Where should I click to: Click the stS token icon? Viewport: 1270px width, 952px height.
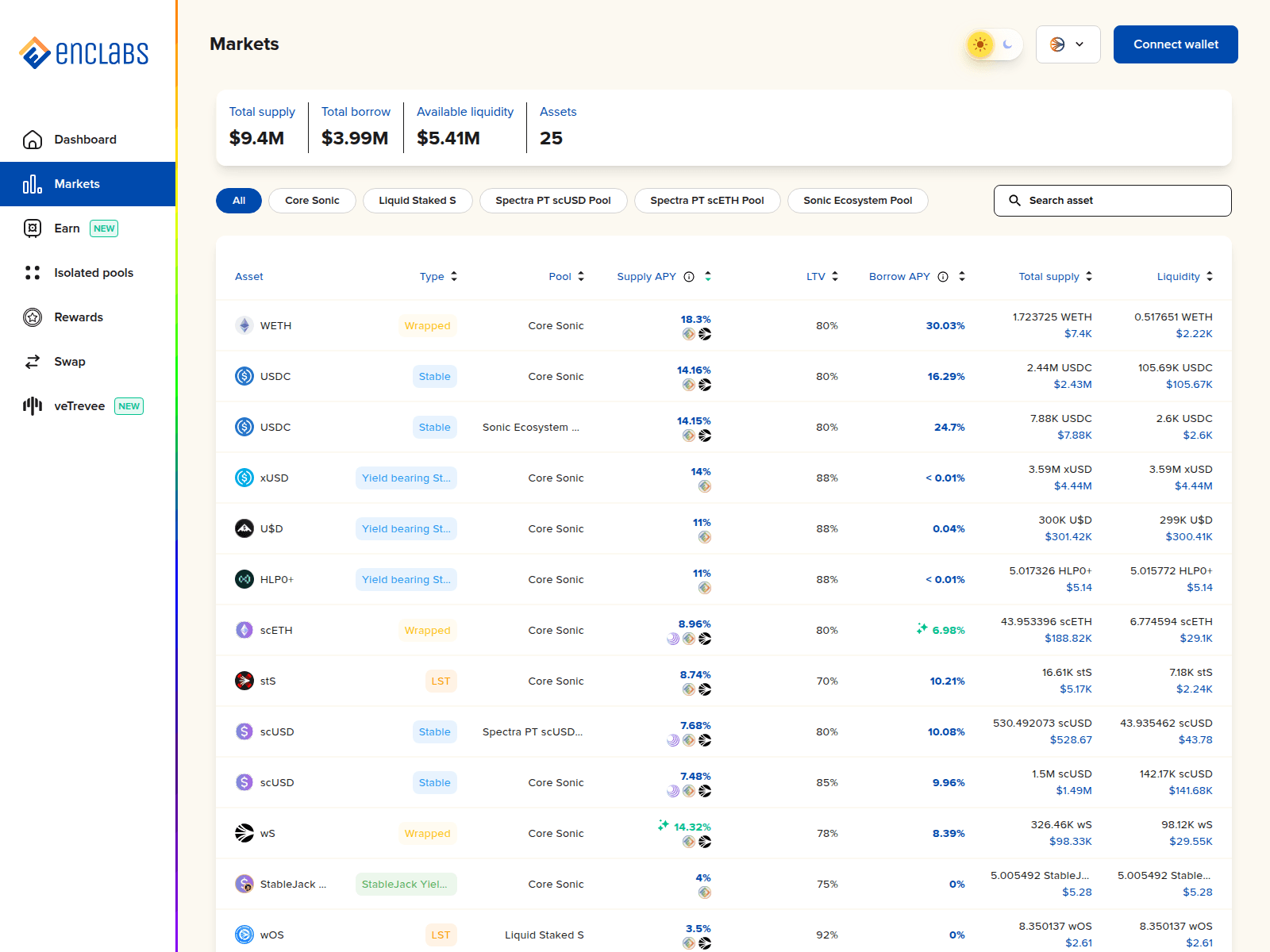[244, 681]
